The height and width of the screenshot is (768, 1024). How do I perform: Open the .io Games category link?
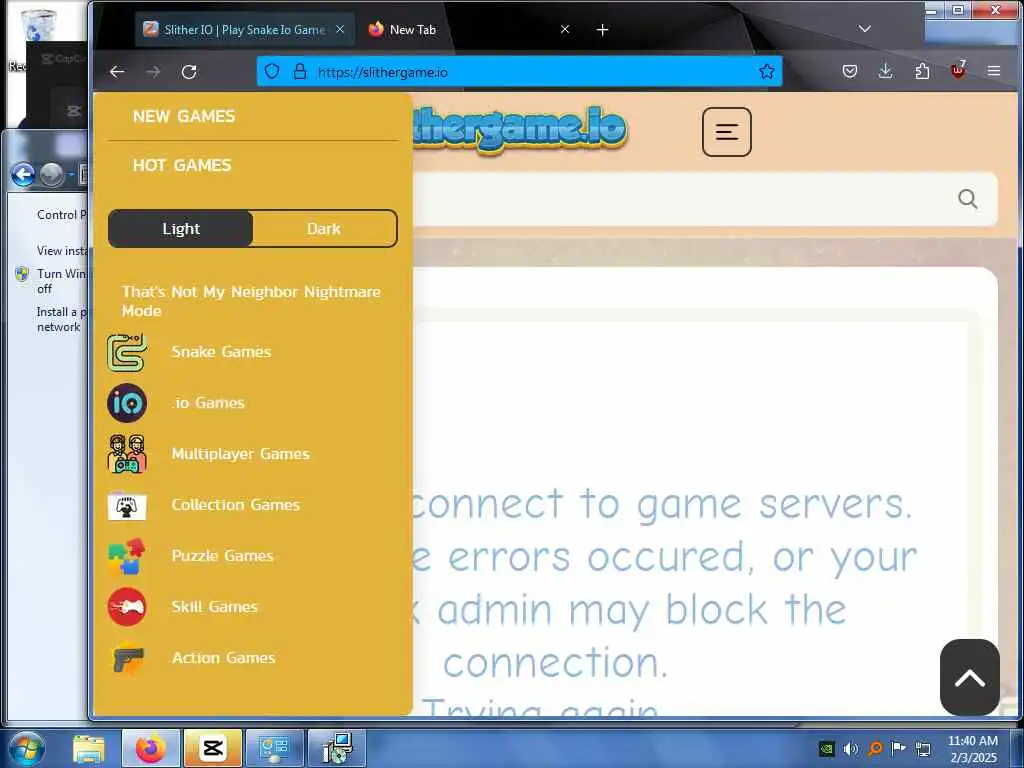click(x=208, y=403)
